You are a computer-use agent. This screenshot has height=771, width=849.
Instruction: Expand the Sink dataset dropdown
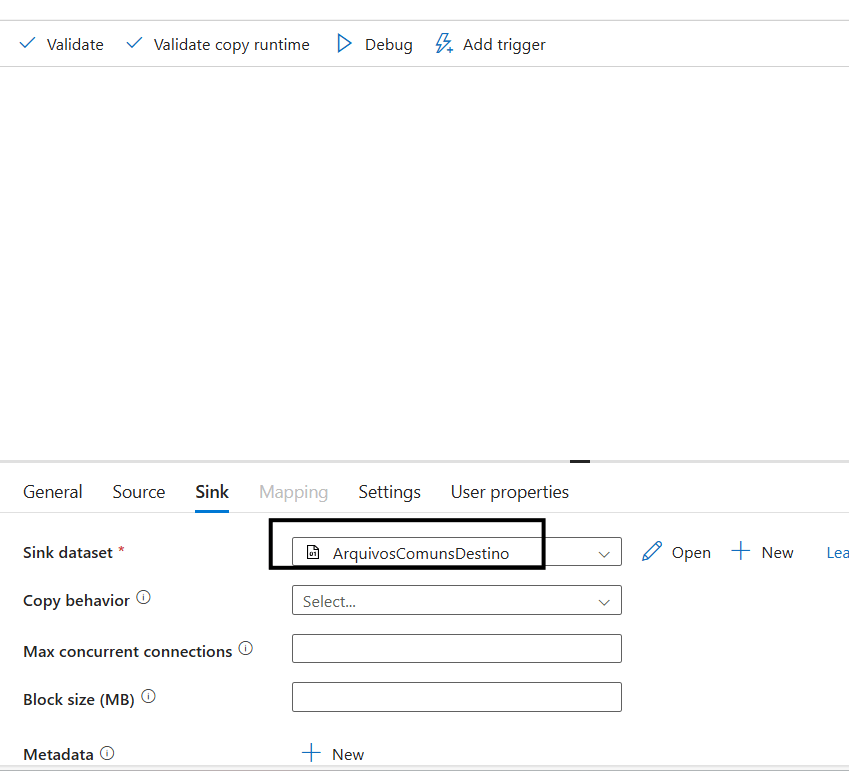(x=603, y=553)
